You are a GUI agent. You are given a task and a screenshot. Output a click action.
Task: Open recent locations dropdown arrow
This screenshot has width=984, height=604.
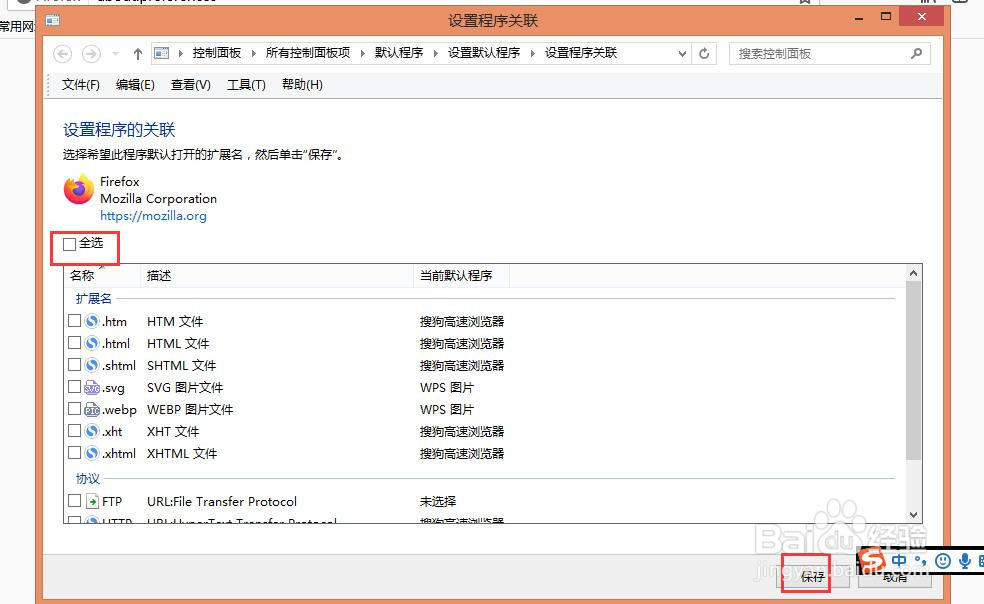(x=115, y=54)
